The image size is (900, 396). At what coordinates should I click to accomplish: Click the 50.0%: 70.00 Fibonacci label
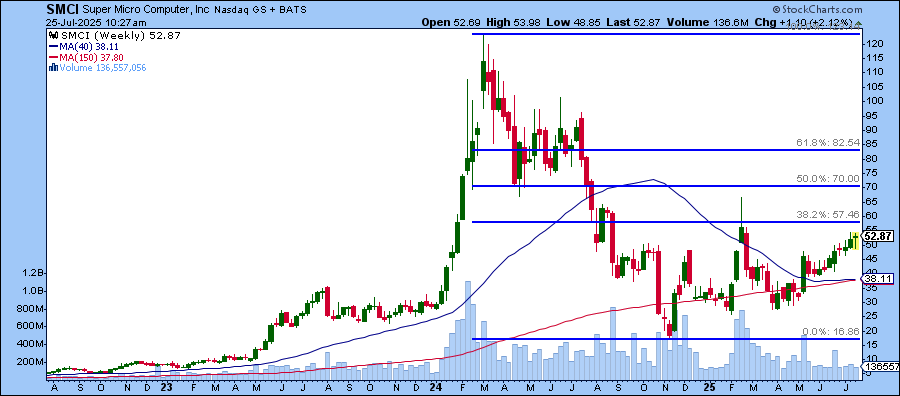pos(827,179)
